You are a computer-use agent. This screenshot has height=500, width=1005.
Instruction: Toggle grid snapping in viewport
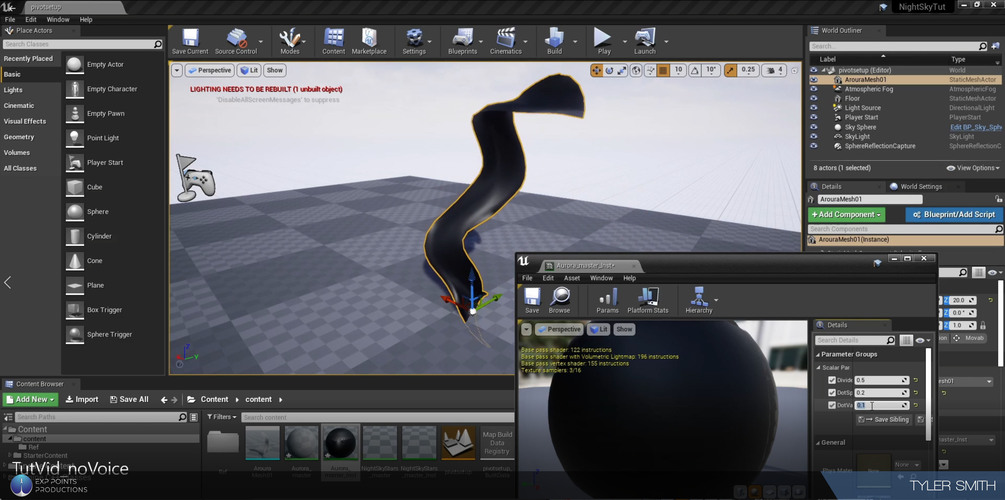[x=663, y=71]
